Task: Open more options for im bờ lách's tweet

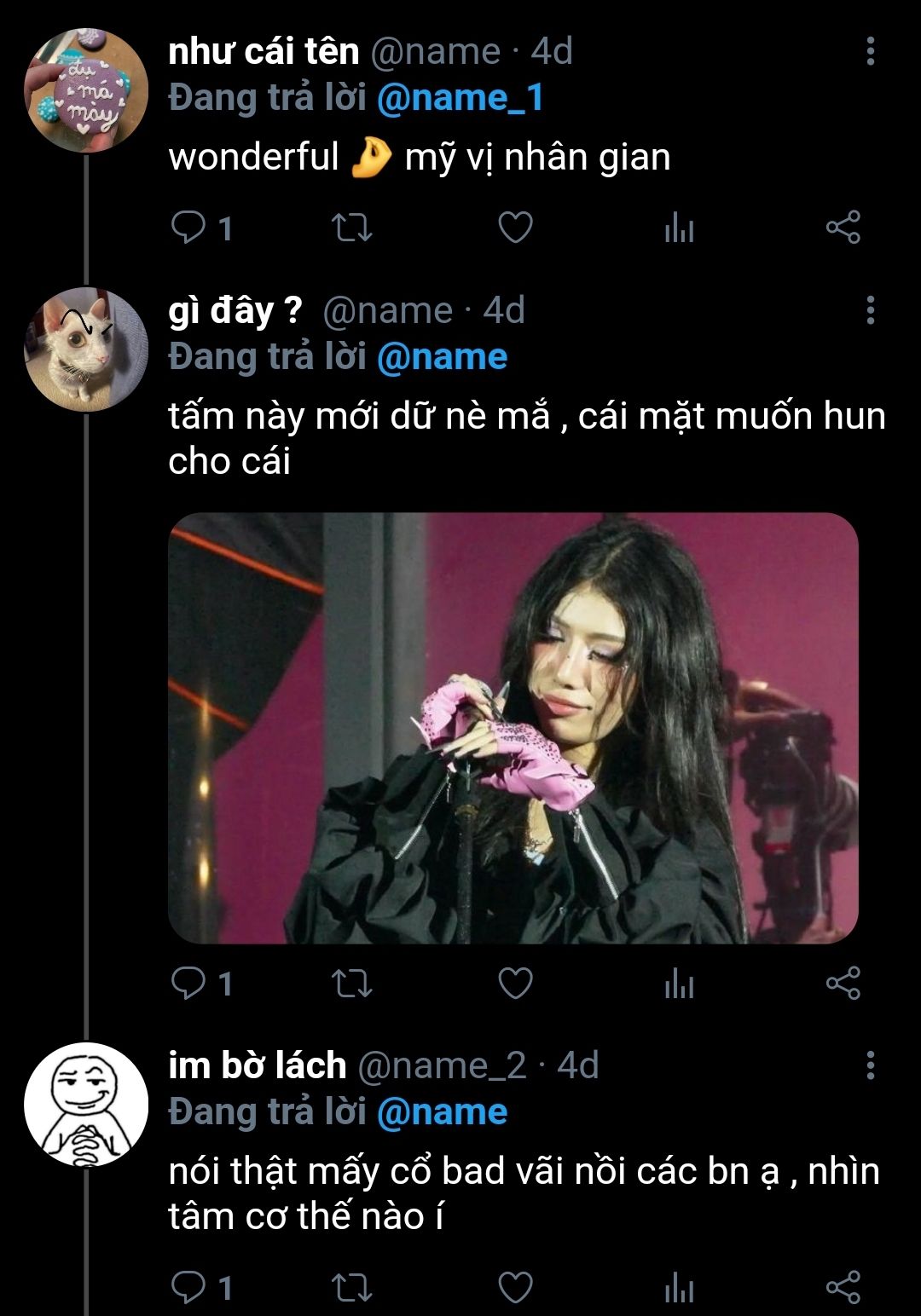Action: [x=870, y=1065]
